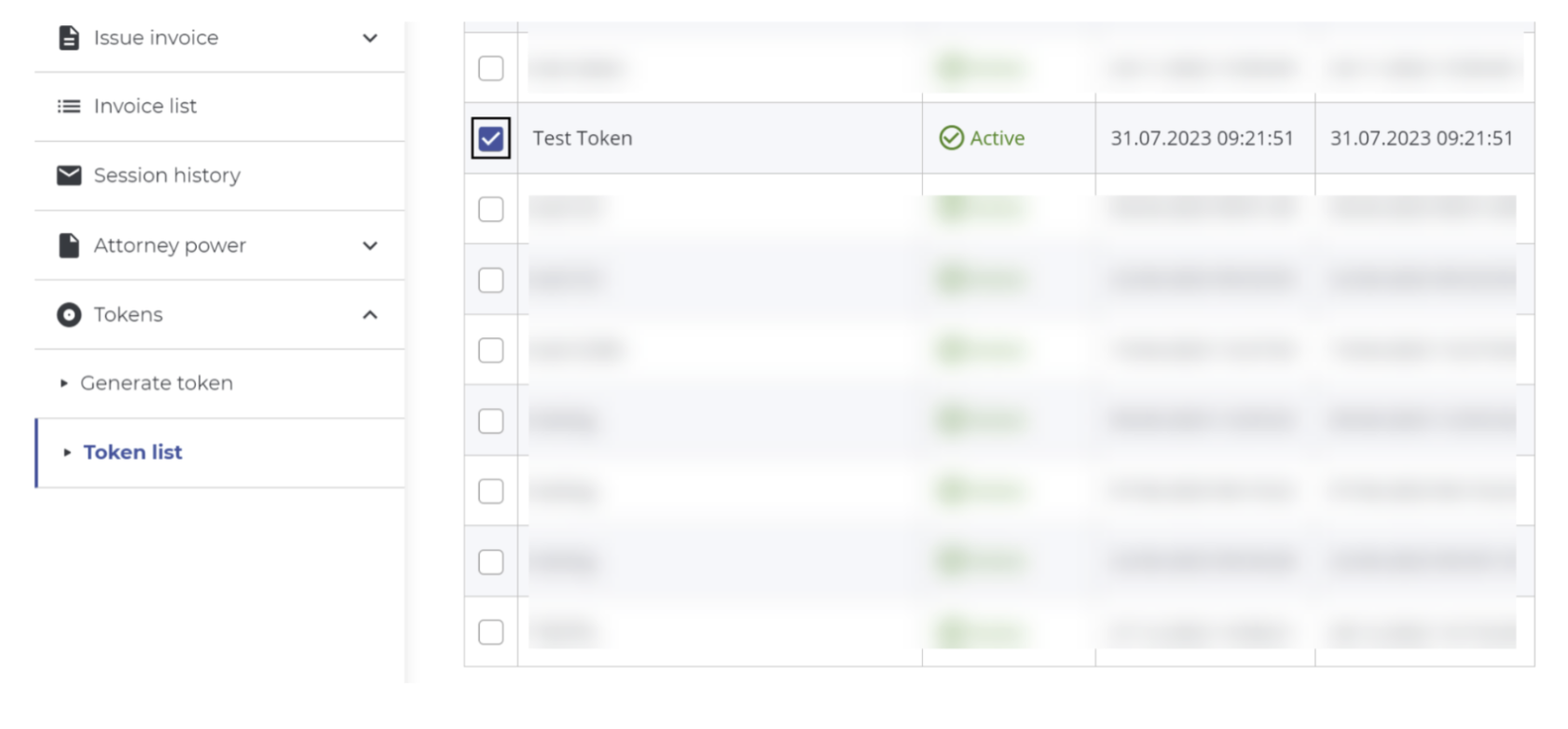Expand the Attorney power submenu arrow
This screenshot has width=1568, height=729.
click(370, 246)
